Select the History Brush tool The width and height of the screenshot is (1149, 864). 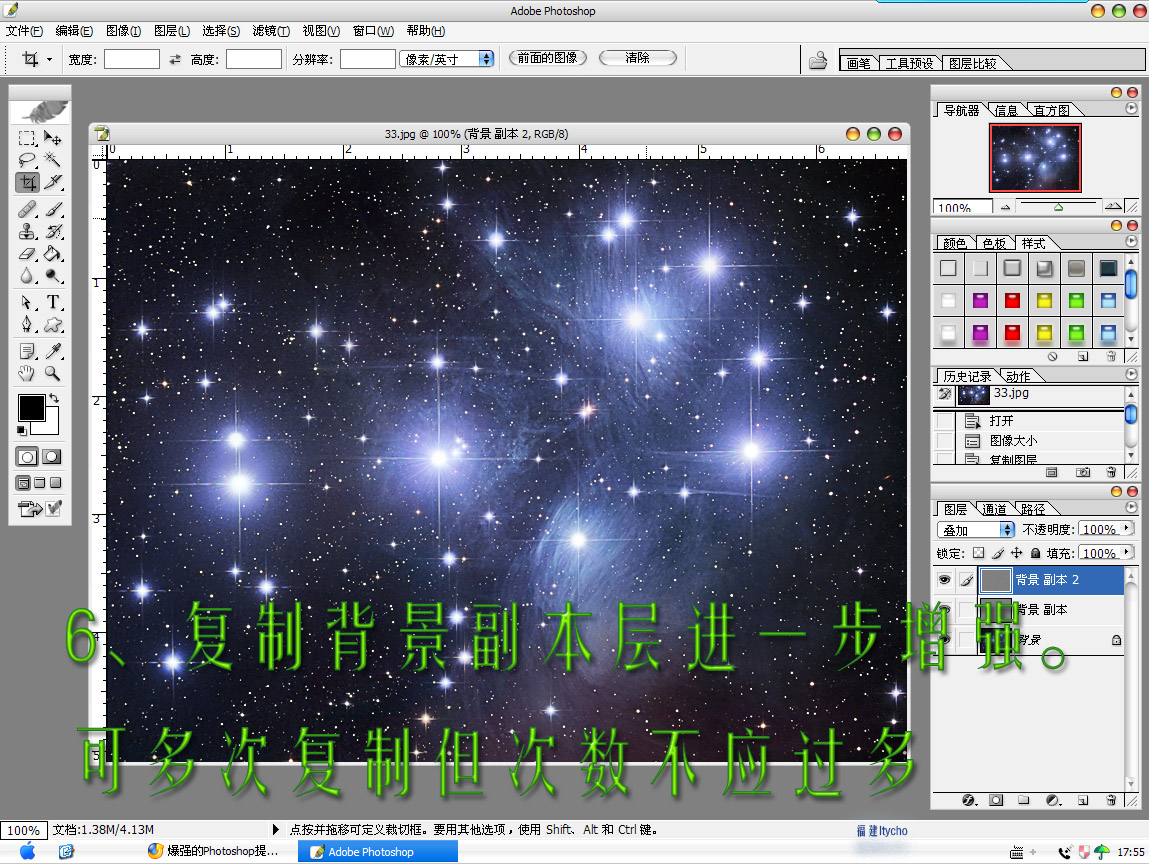pyautogui.click(x=53, y=232)
